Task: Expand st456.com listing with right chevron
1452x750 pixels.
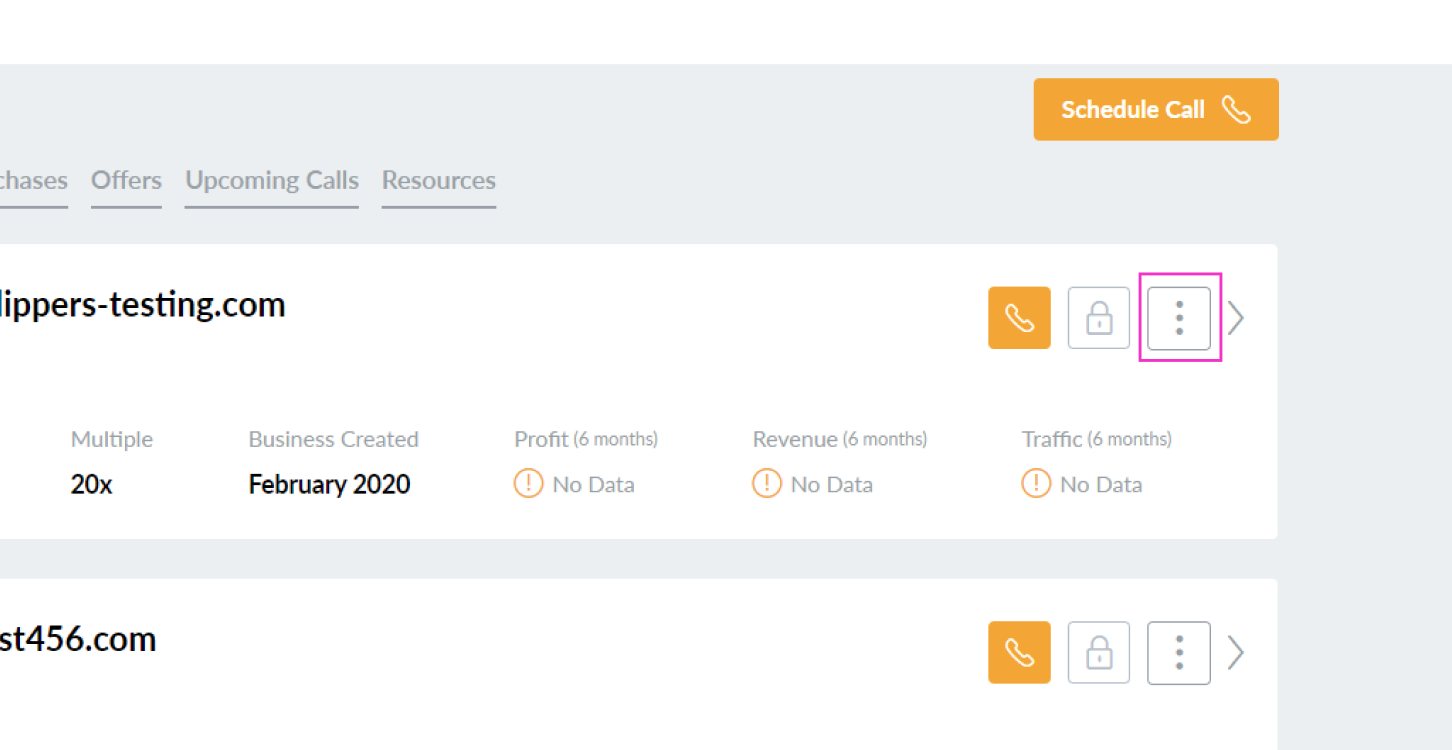Action: [x=1237, y=653]
